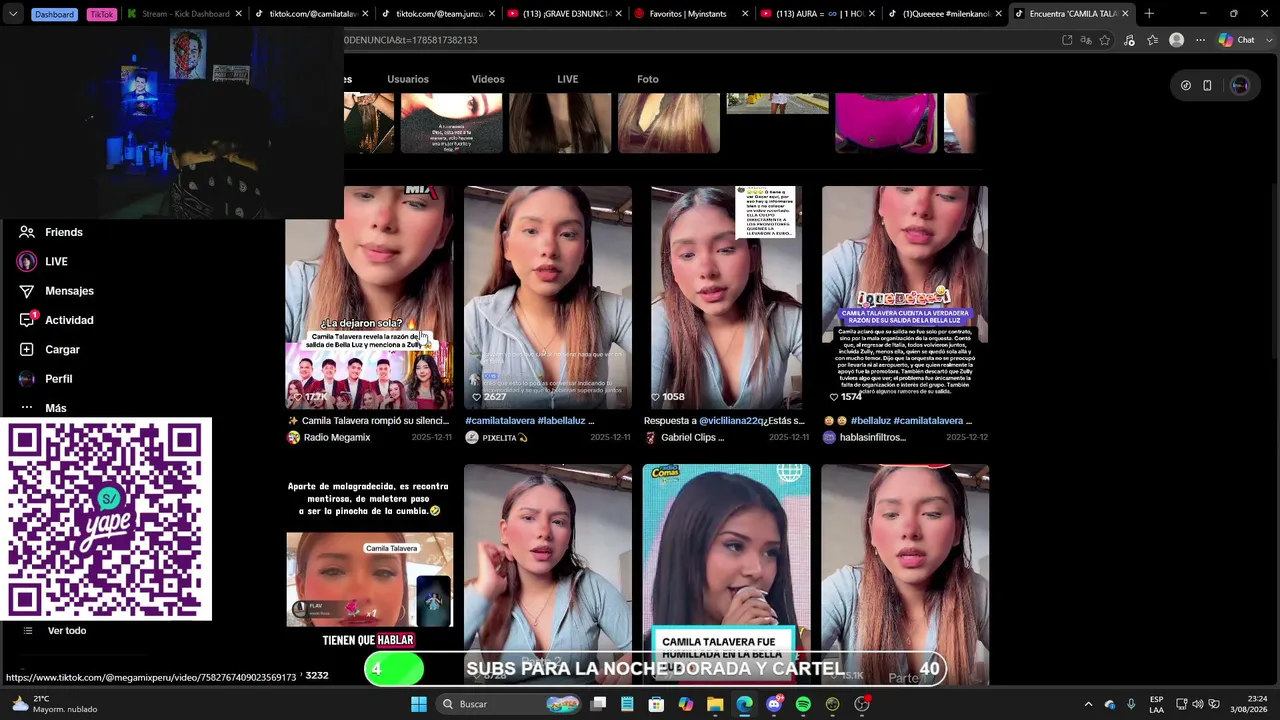
Task: Switch to the LIVE search tab
Action: pos(568,79)
